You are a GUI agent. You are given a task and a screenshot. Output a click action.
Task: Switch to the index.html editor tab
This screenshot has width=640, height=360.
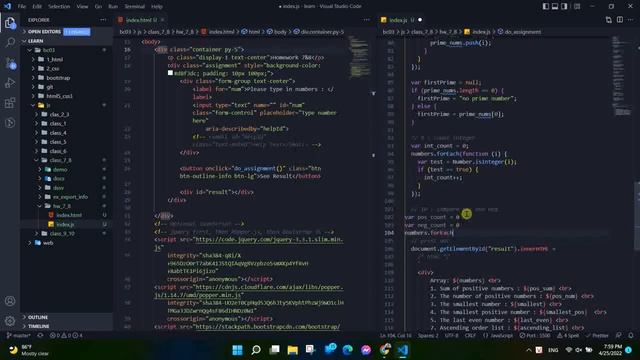139,20
